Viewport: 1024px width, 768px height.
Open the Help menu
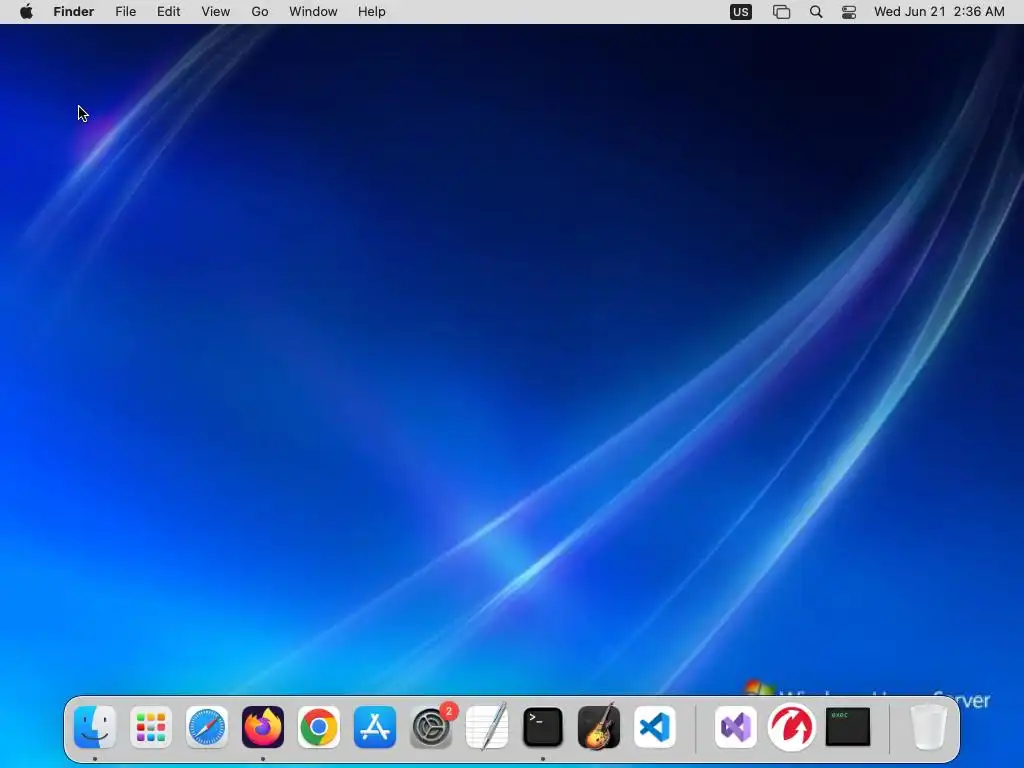pos(372,12)
